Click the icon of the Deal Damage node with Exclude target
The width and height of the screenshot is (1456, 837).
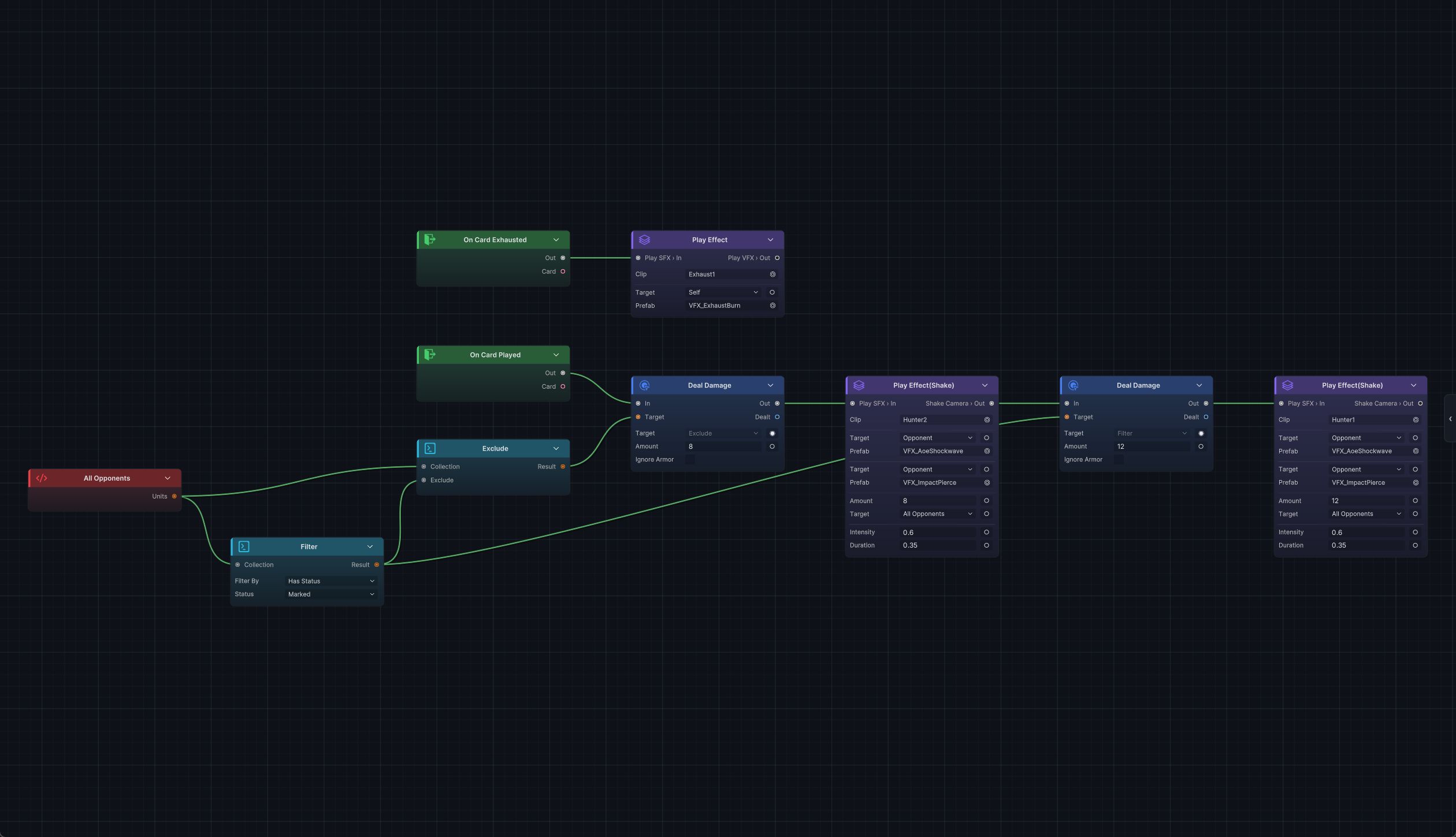point(644,385)
